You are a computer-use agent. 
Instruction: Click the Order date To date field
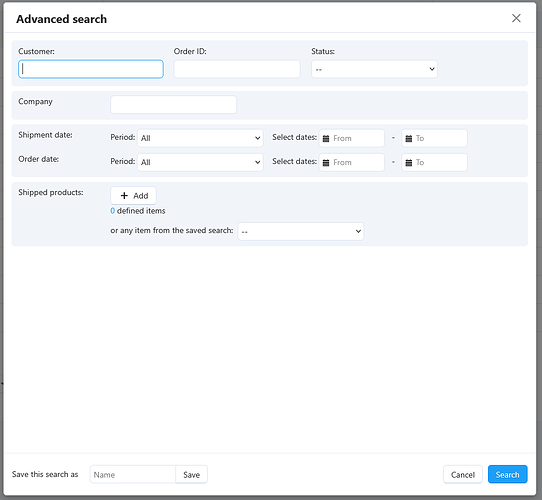click(434, 162)
